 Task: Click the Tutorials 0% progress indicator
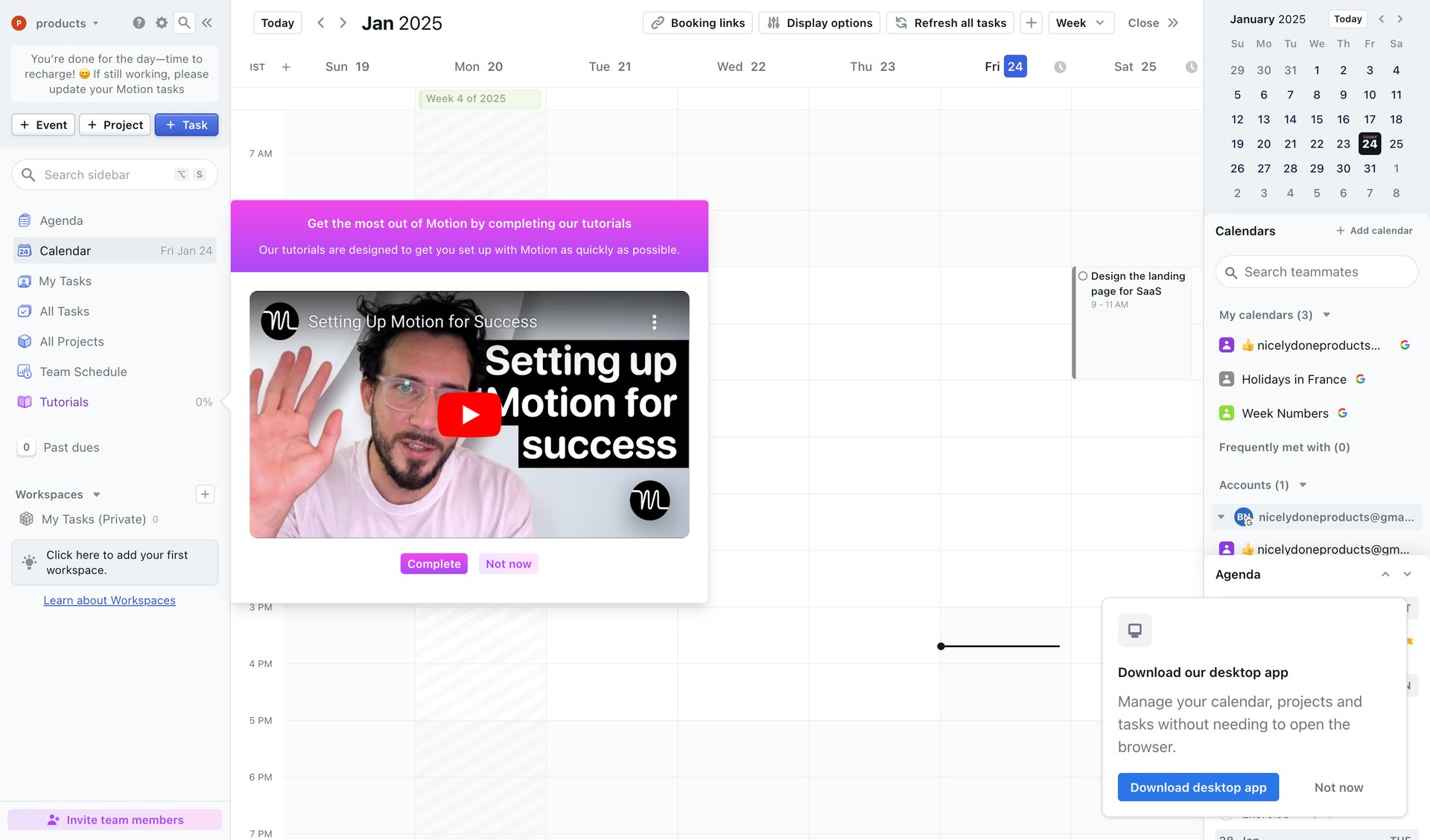pos(203,401)
